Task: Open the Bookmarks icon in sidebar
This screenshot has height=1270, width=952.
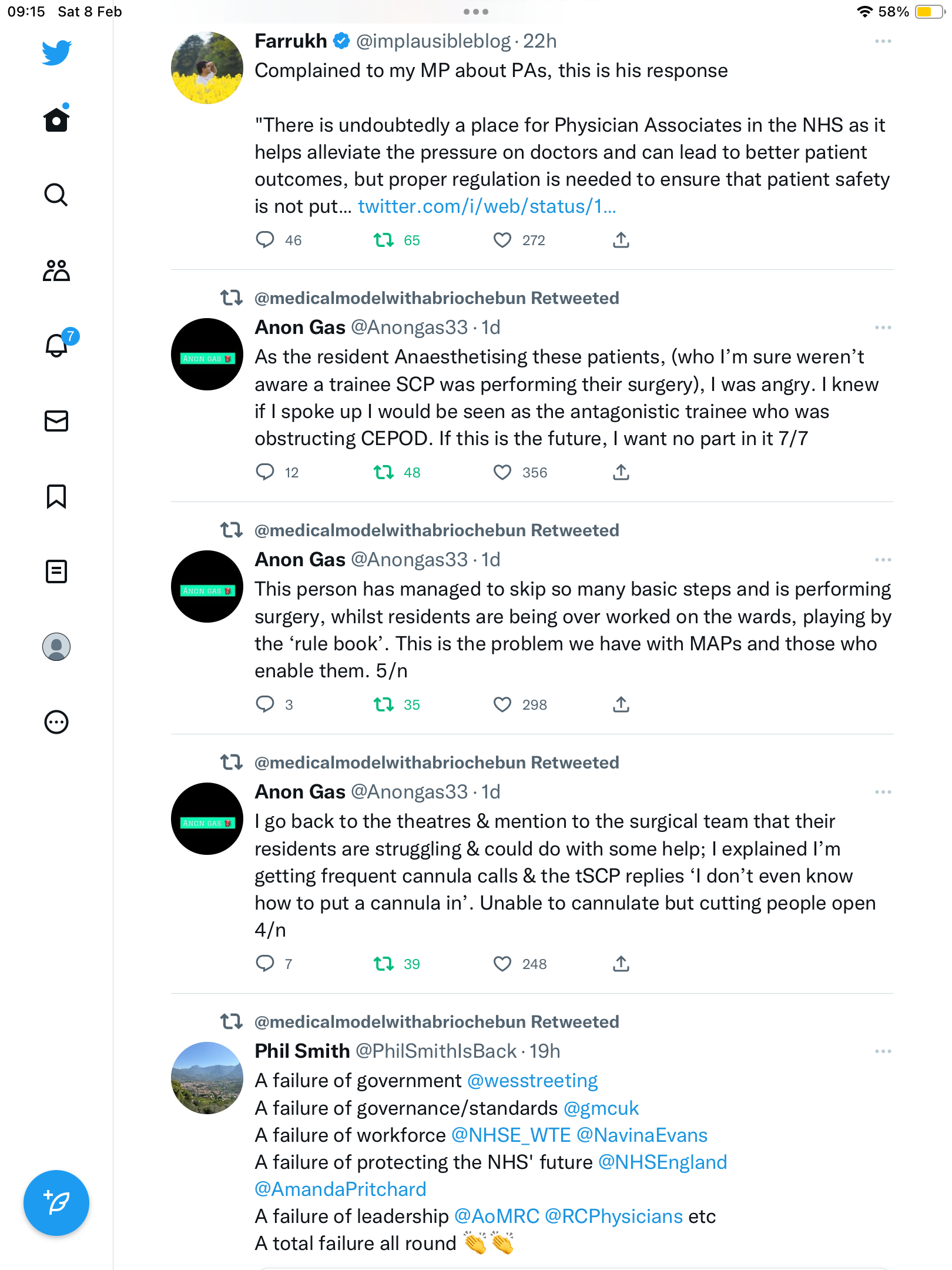Action: click(56, 496)
